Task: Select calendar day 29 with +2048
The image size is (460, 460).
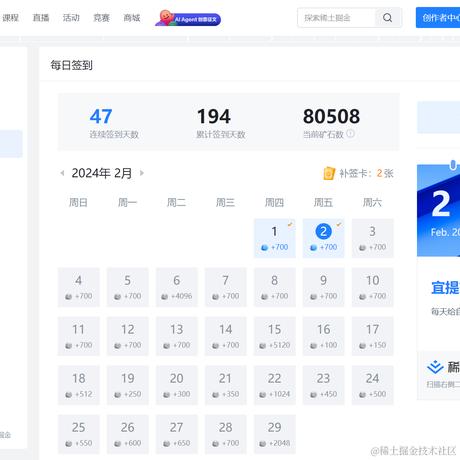Action: (x=275, y=434)
